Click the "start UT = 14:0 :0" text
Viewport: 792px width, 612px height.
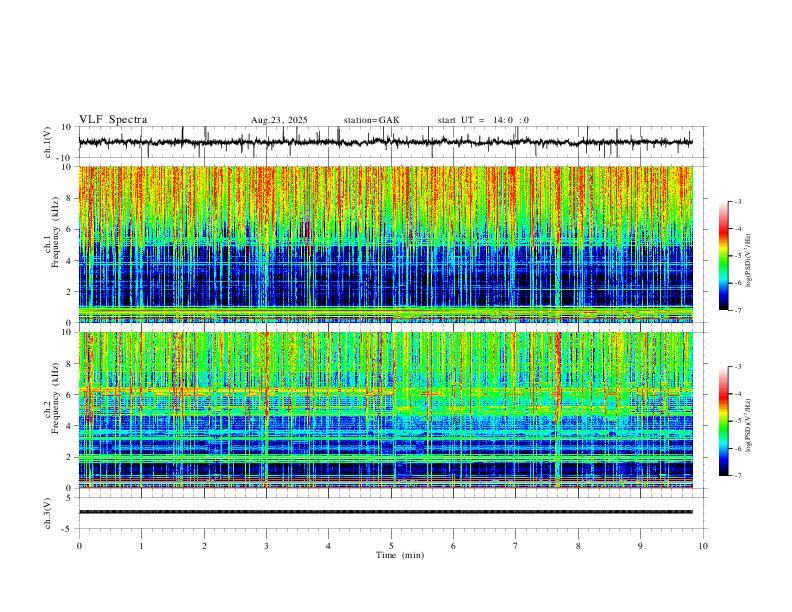(483, 120)
